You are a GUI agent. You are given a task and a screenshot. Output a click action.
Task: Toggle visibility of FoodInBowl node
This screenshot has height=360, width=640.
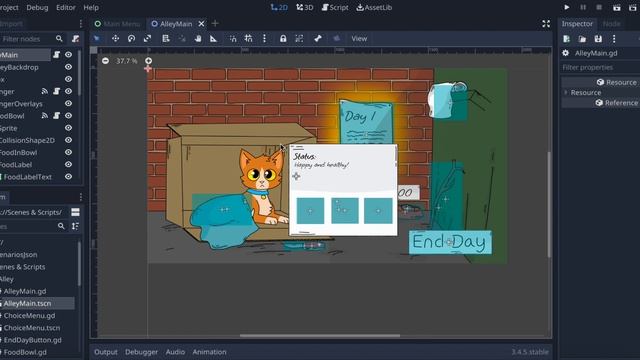(69, 152)
